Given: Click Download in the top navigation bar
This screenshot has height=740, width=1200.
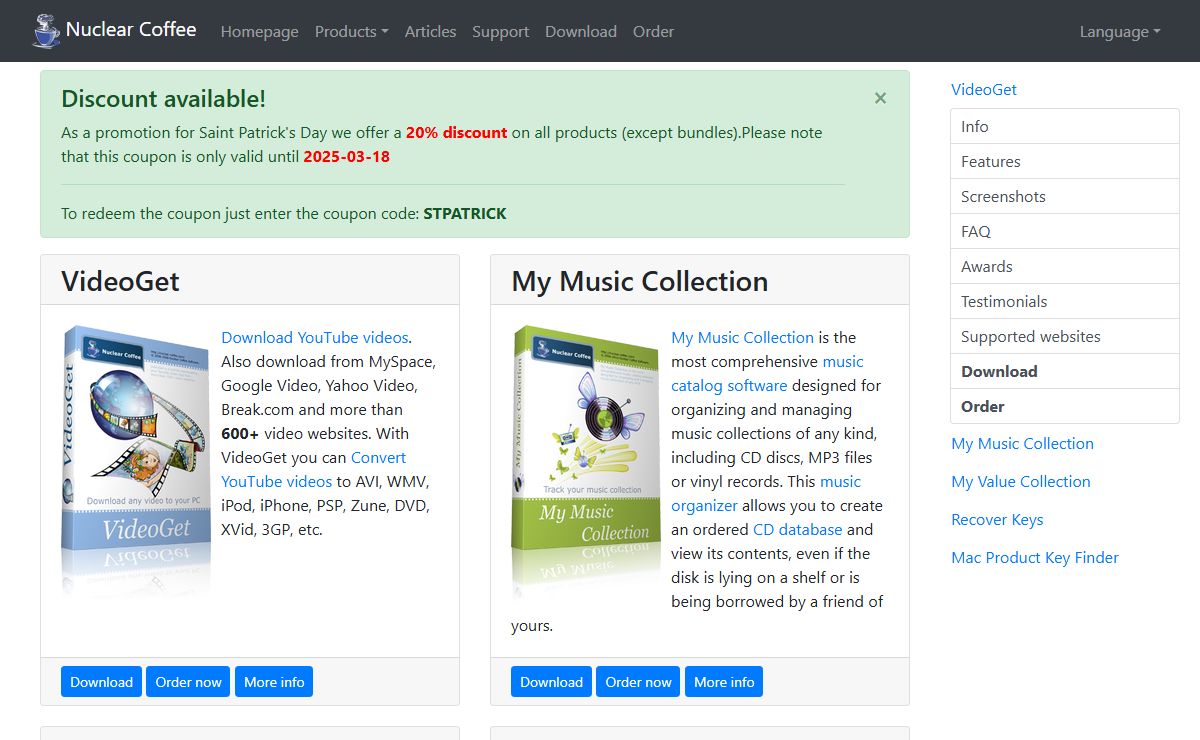Looking at the screenshot, I should coord(580,31).
